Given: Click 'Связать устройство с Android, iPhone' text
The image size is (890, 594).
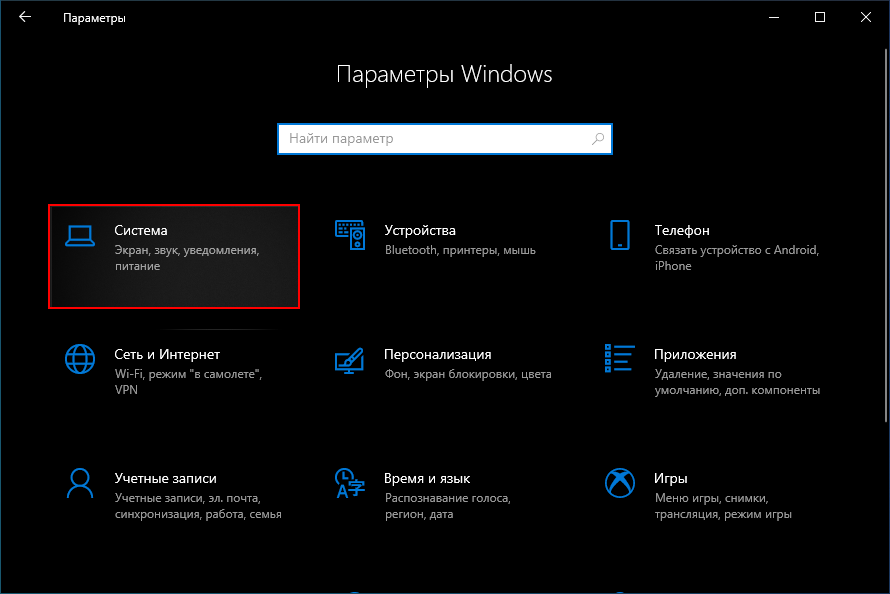Looking at the screenshot, I should 737,258.
